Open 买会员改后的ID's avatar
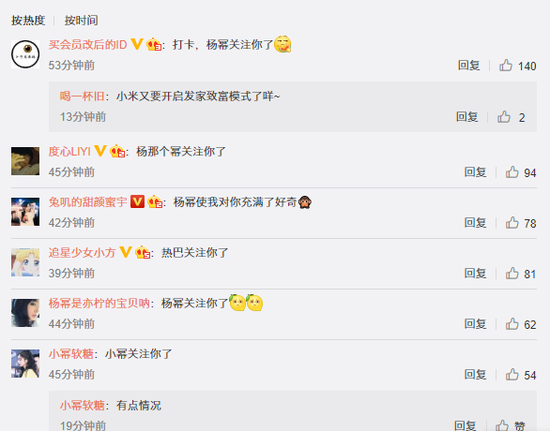Screen dimensions: 550x431 (x=25, y=54)
